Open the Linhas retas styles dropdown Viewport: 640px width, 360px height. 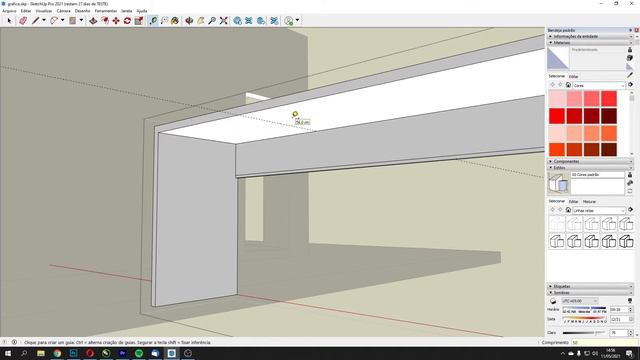(x=599, y=210)
